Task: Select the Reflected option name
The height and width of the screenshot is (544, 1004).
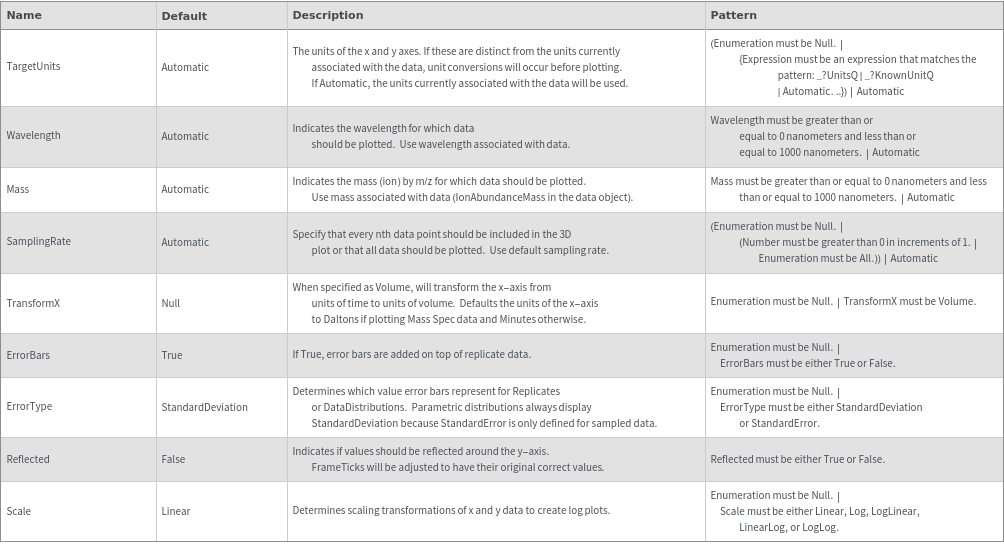Action: [28, 459]
